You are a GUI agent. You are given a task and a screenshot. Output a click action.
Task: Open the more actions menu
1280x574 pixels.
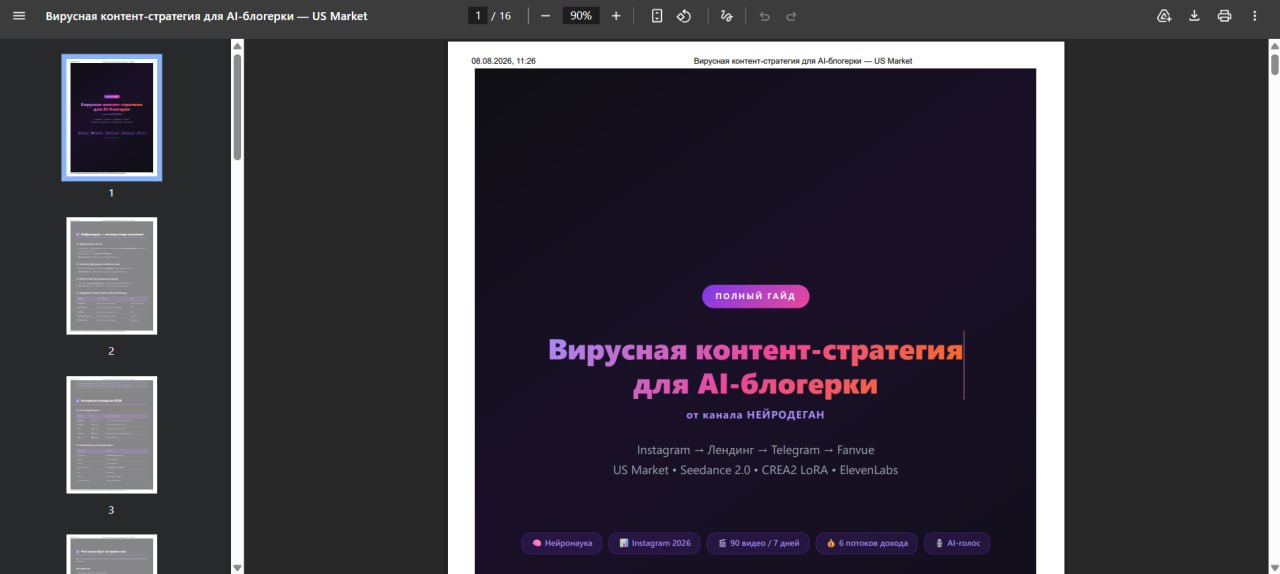pyautogui.click(x=1255, y=16)
